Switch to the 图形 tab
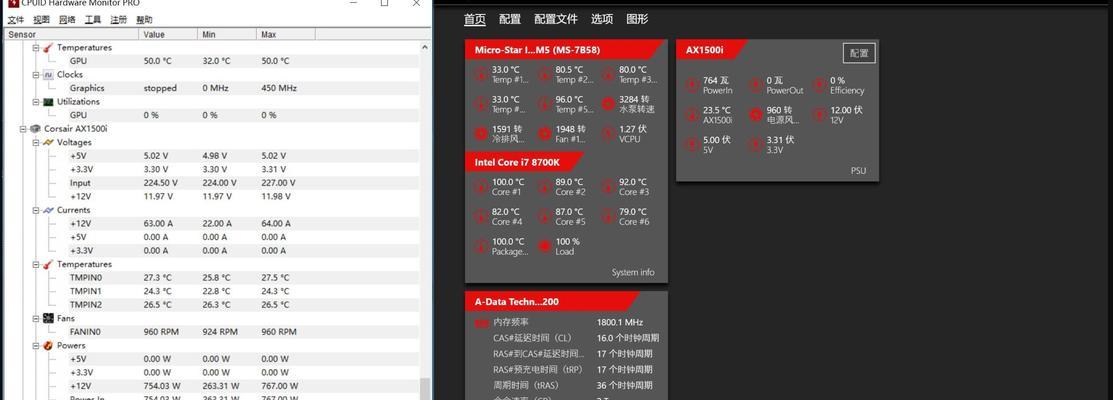Screen dimensions: 1113x400 point(637,19)
